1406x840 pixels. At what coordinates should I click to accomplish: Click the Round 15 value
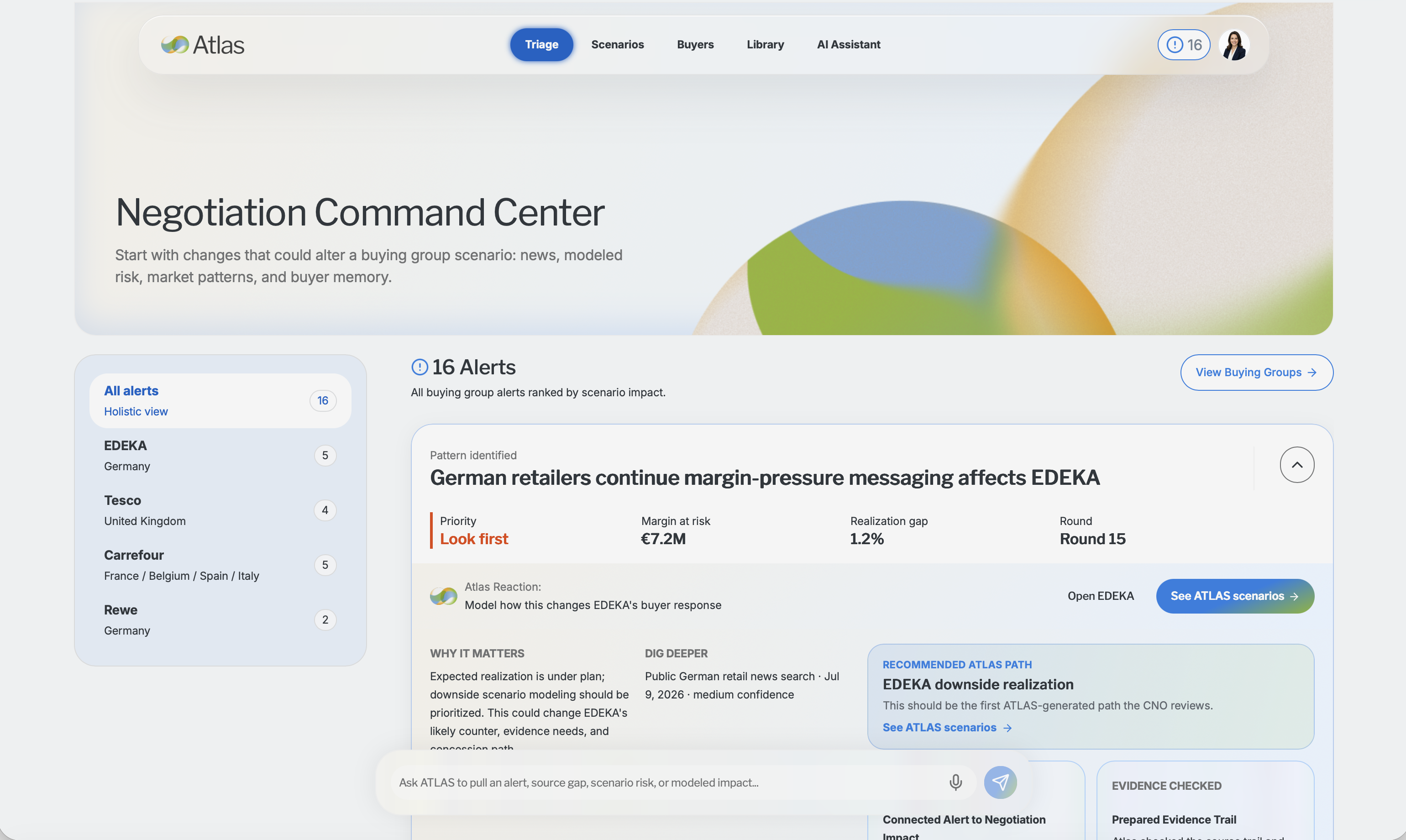pyautogui.click(x=1092, y=539)
